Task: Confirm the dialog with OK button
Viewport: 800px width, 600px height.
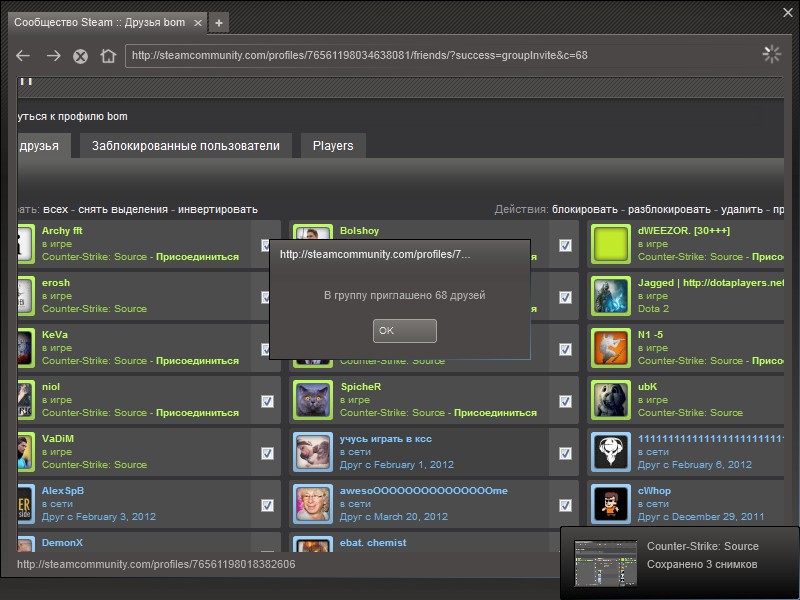Action: coord(405,331)
